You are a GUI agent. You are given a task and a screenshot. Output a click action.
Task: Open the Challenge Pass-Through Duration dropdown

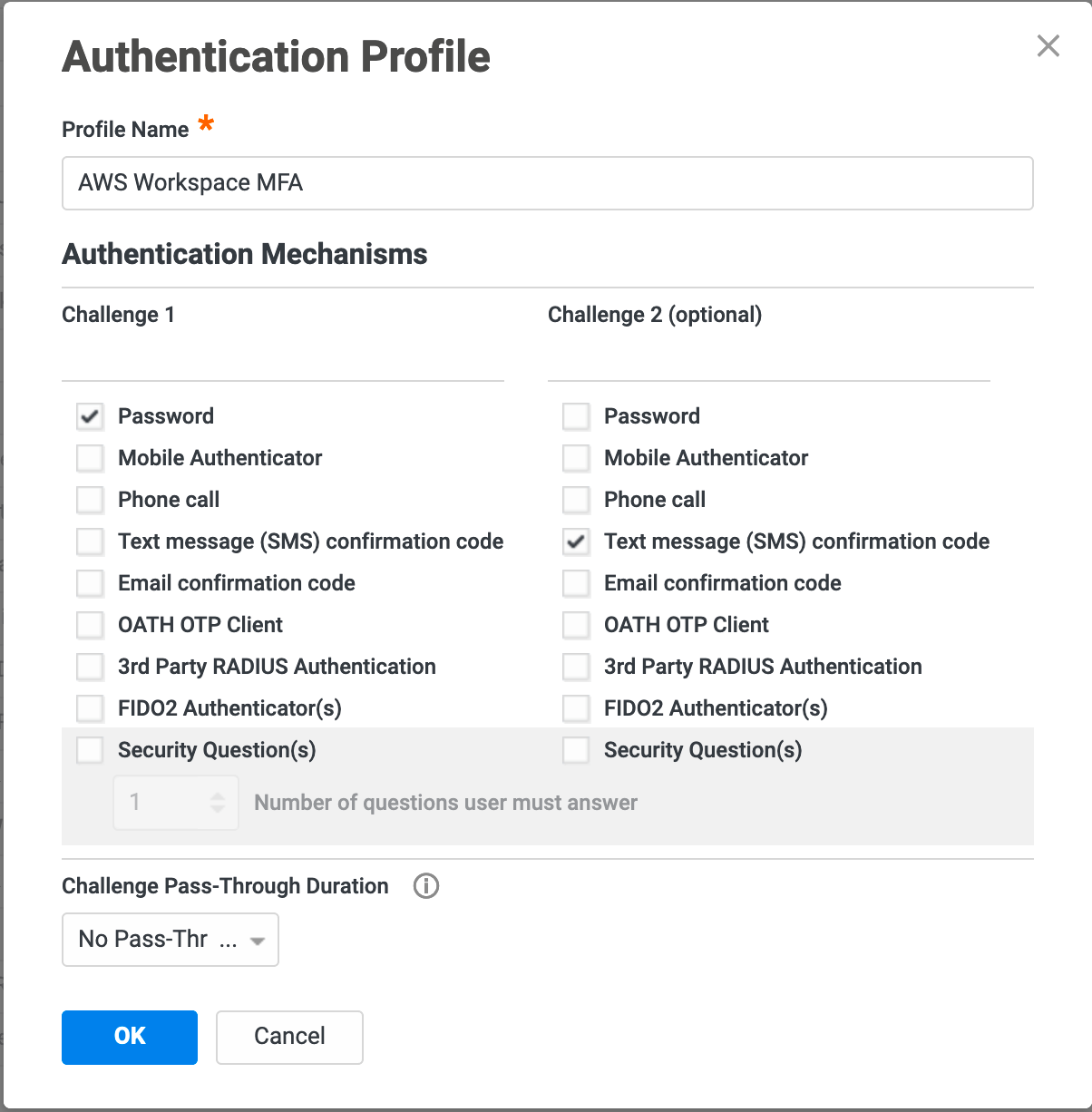pyautogui.click(x=170, y=940)
